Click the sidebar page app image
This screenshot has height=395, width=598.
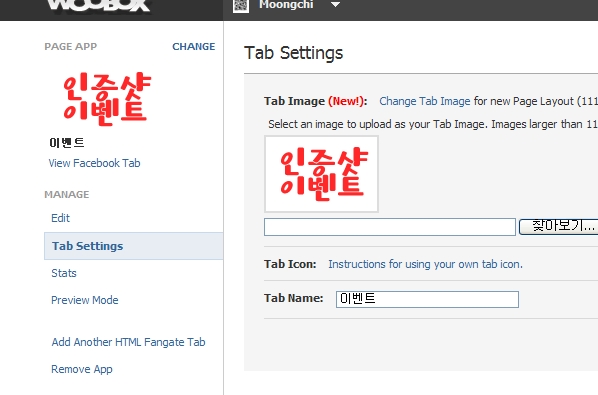107,99
